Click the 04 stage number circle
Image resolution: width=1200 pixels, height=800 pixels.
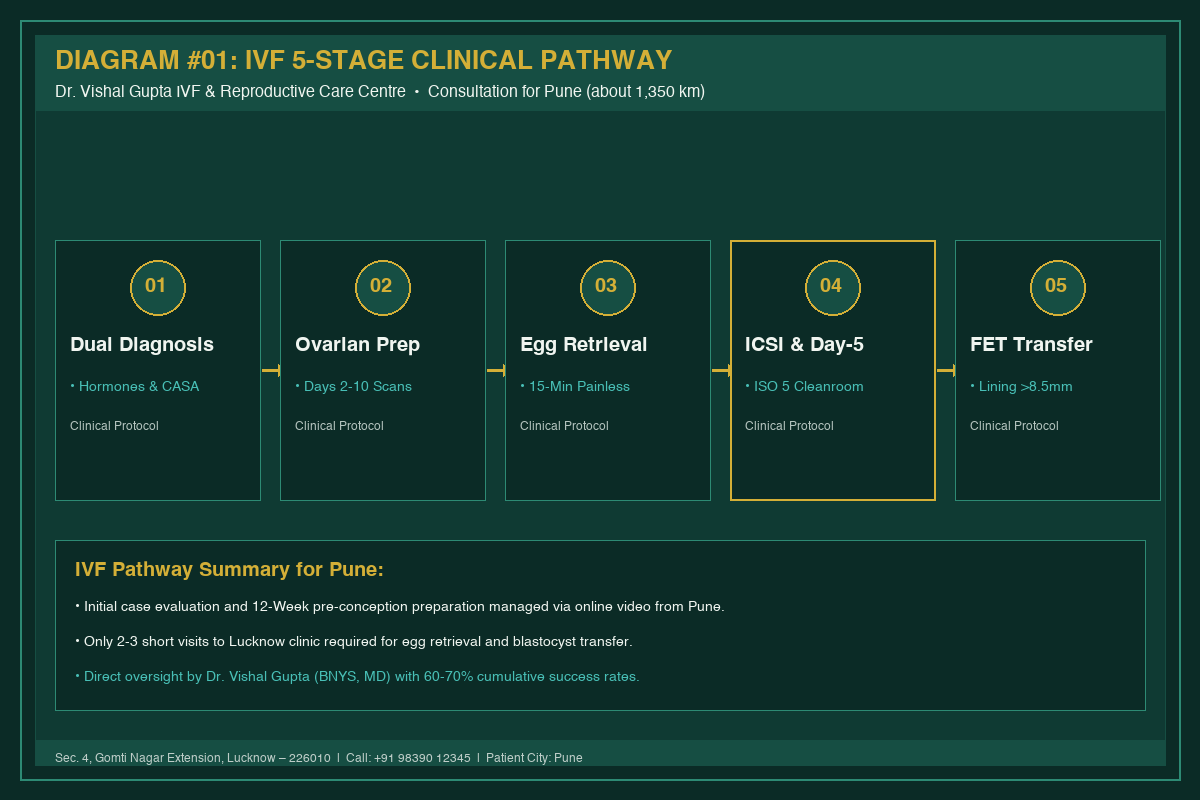point(833,287)
